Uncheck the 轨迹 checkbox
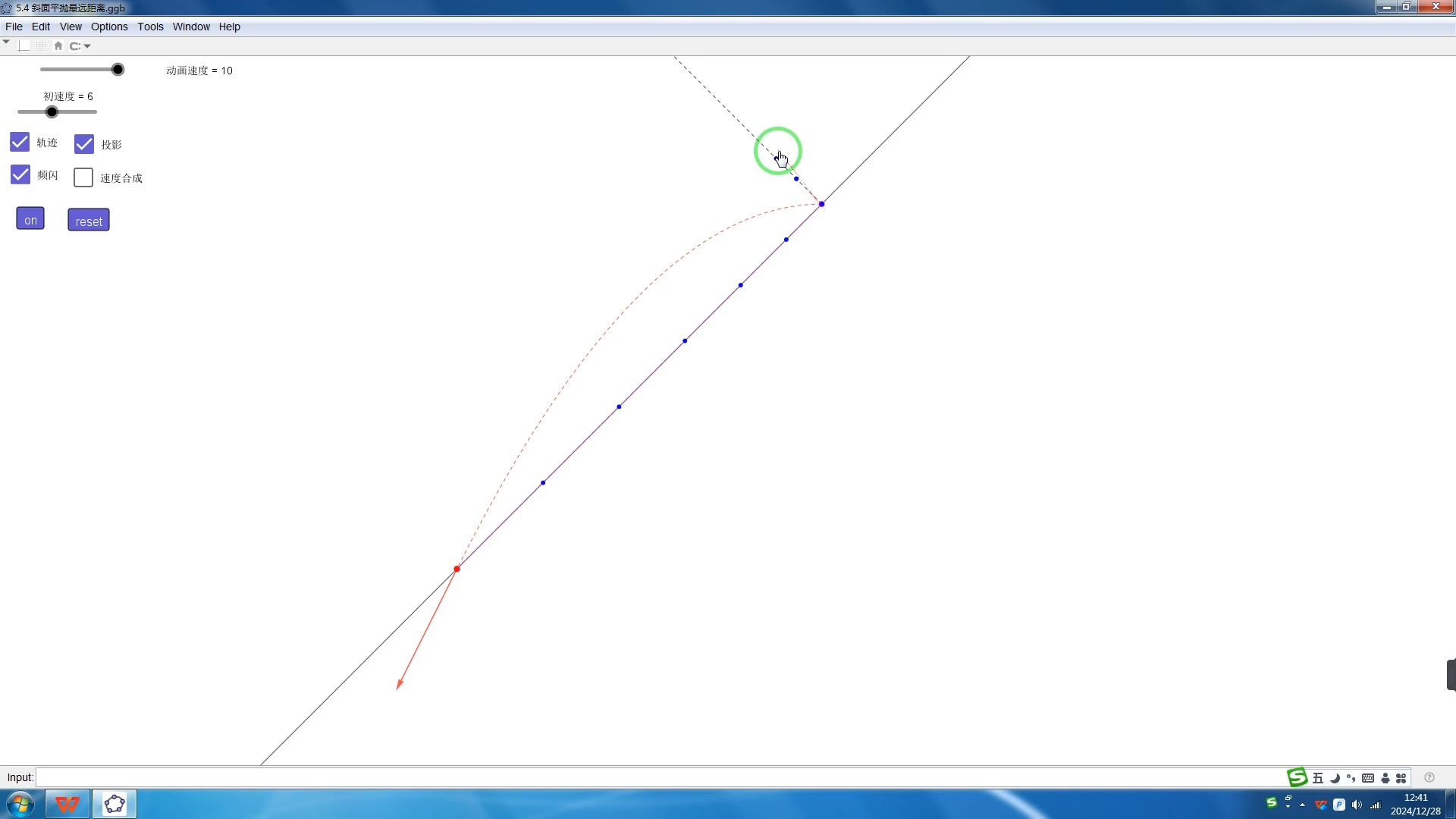This screenshot has width=1456, height=819. (20, 143)
